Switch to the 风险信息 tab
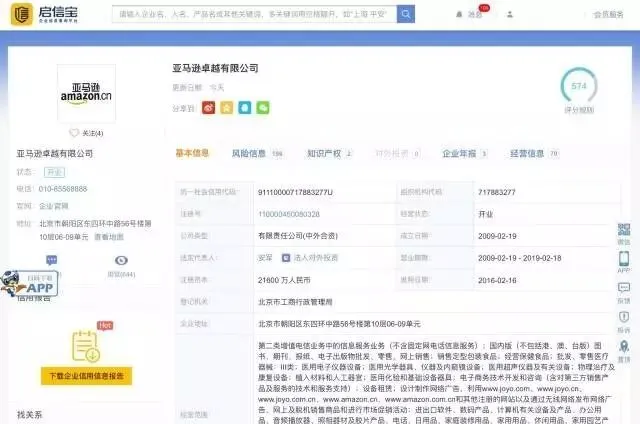Viewport: 640px width, 424px height. [249, 153]
